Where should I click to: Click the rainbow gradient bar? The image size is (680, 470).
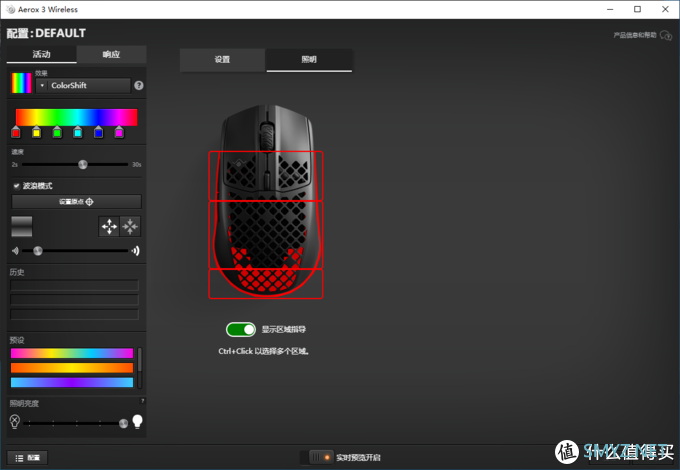[x=76, y=118]
